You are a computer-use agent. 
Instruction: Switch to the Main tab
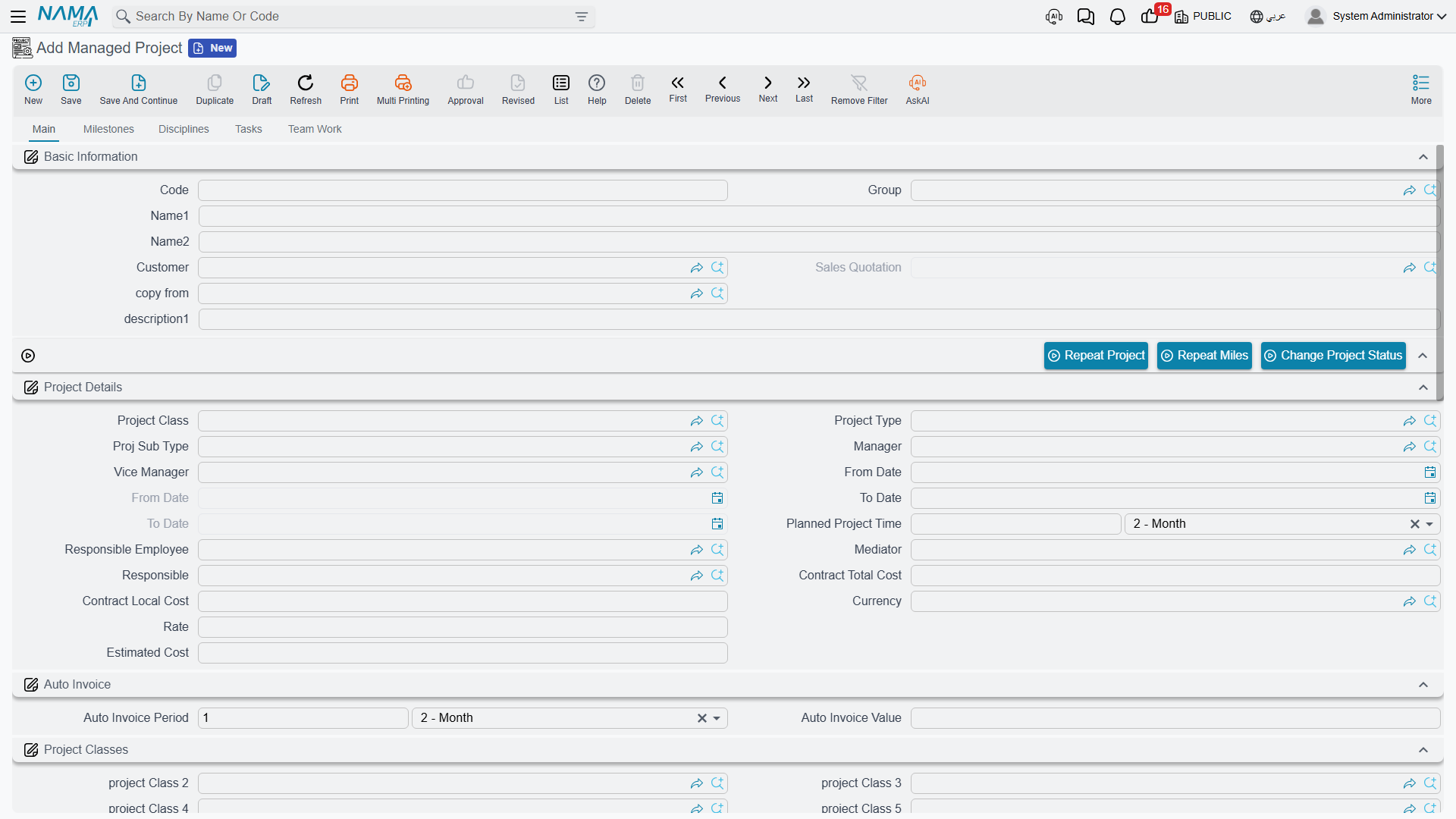[x=44, y=129]
